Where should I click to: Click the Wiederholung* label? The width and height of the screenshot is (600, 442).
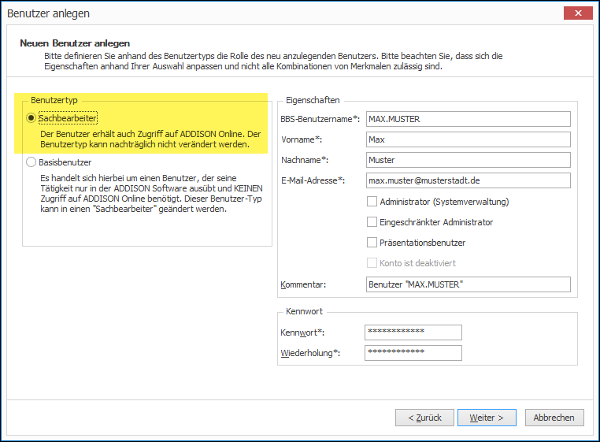310,353
